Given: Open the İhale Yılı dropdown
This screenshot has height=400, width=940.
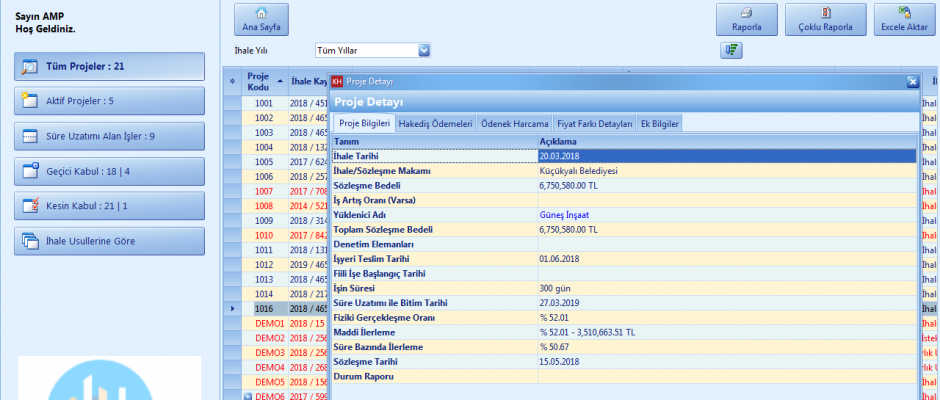Looking at the screenshot, I should point(424,50).
